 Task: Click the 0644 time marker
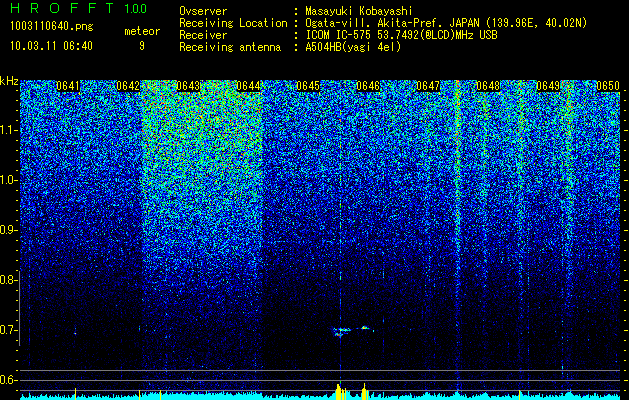pos(248,86)
